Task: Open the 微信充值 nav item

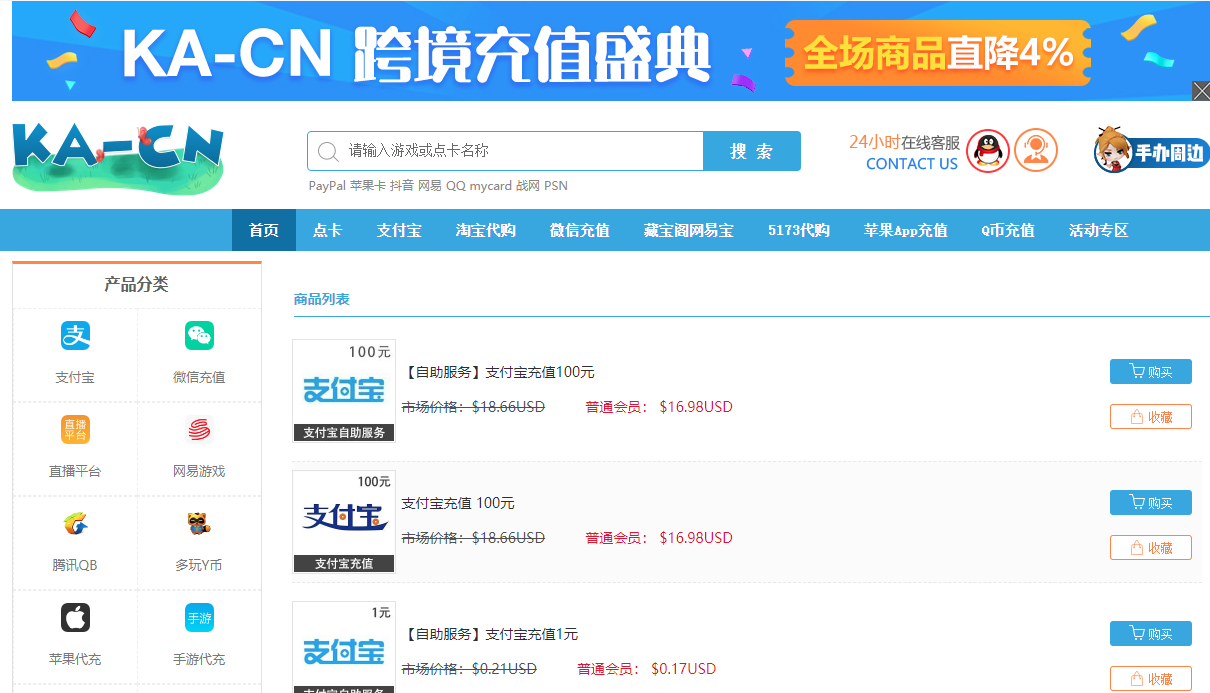Action: [580, 230]
